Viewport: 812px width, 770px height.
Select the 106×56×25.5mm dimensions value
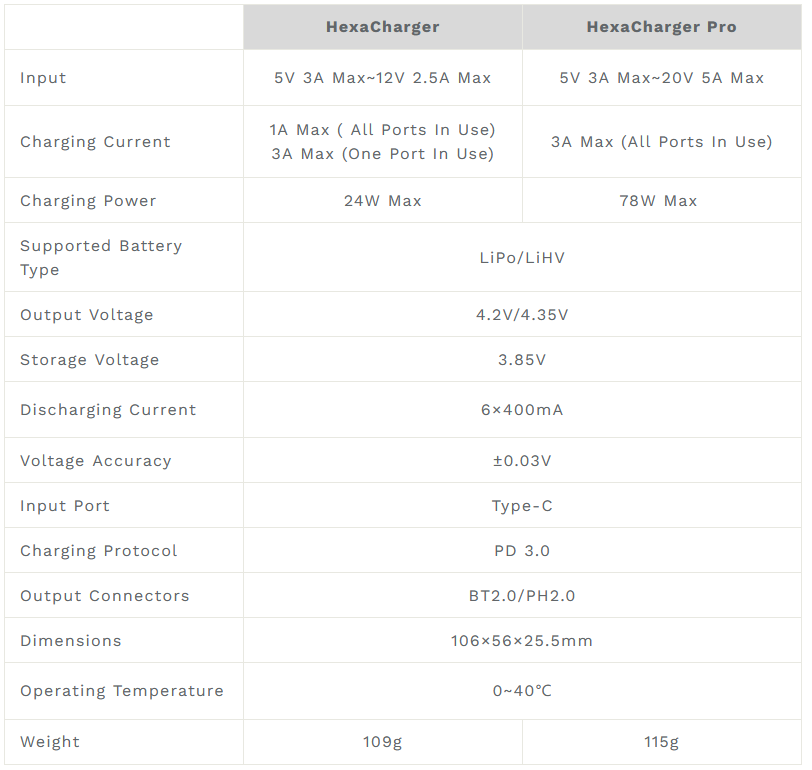pos(522,641)
